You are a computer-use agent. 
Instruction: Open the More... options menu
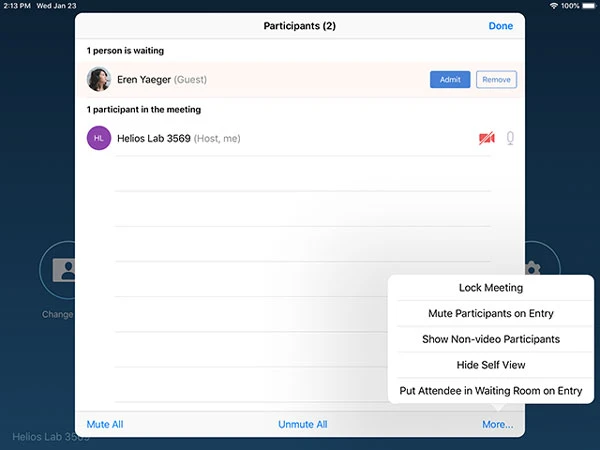pyautogui.click(x=497, y=424)
